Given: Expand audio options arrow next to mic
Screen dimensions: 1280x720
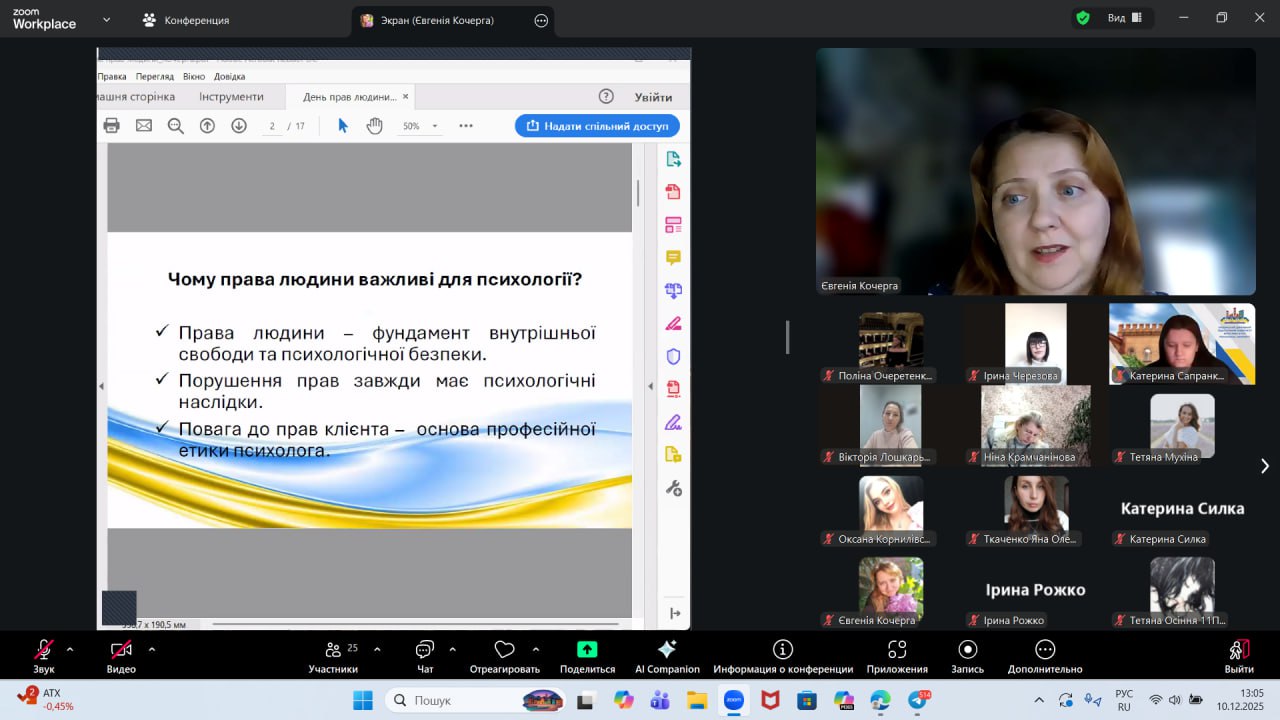Looking at the screenshot, I should (70, 649).
